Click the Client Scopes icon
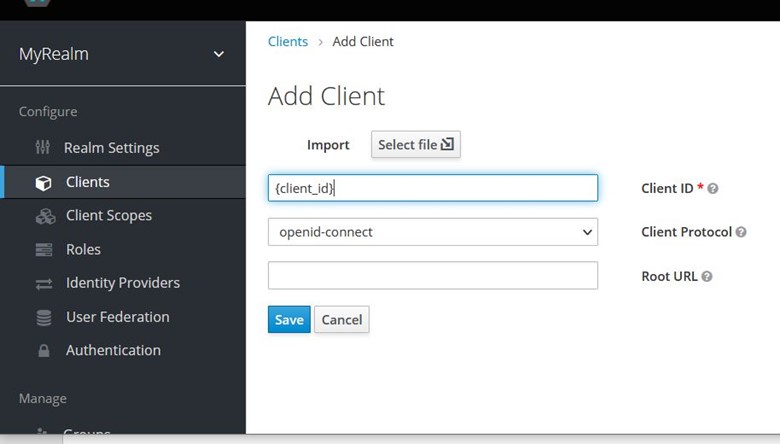 tap(44, 216)
